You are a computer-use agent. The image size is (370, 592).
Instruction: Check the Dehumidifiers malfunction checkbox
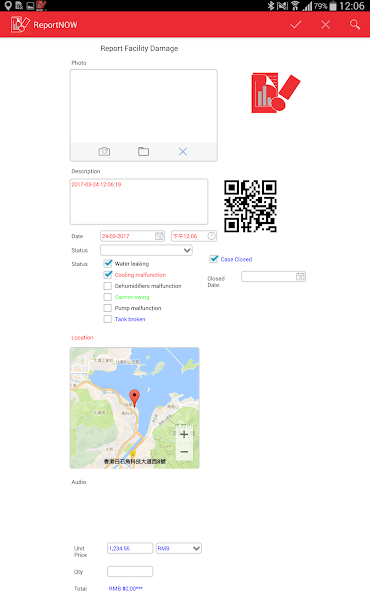108,286
